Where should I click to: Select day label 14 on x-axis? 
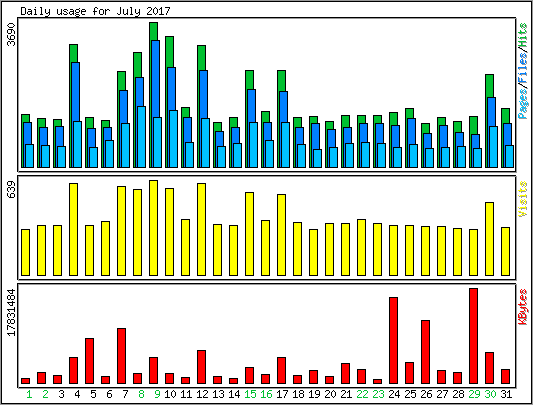[234, 394]
